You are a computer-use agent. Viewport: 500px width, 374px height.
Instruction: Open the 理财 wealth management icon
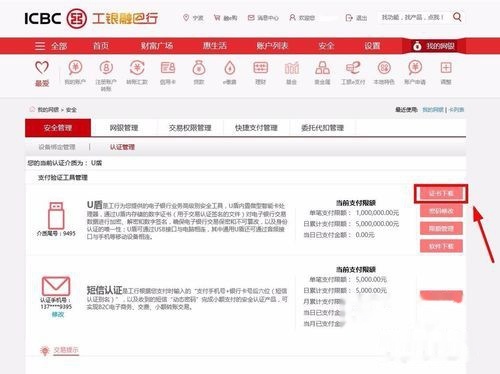click(x=260, y=68)
